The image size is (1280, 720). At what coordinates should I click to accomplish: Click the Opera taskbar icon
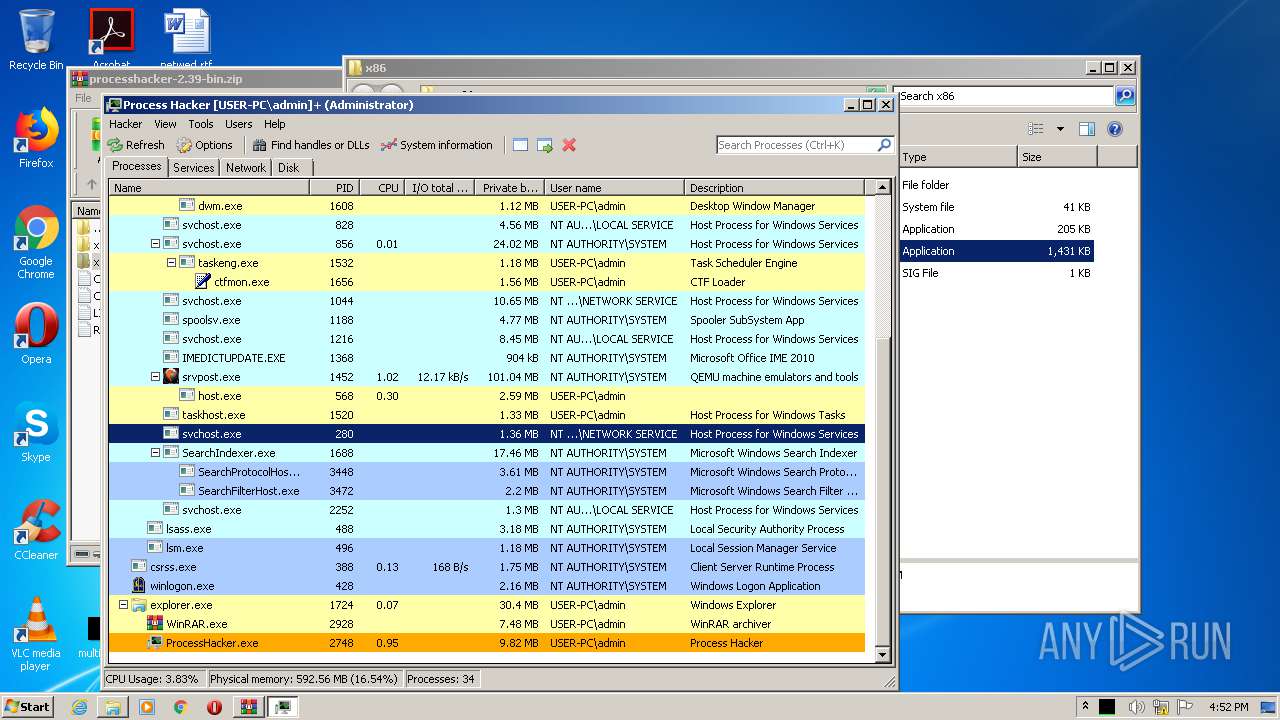coord(214,707)
